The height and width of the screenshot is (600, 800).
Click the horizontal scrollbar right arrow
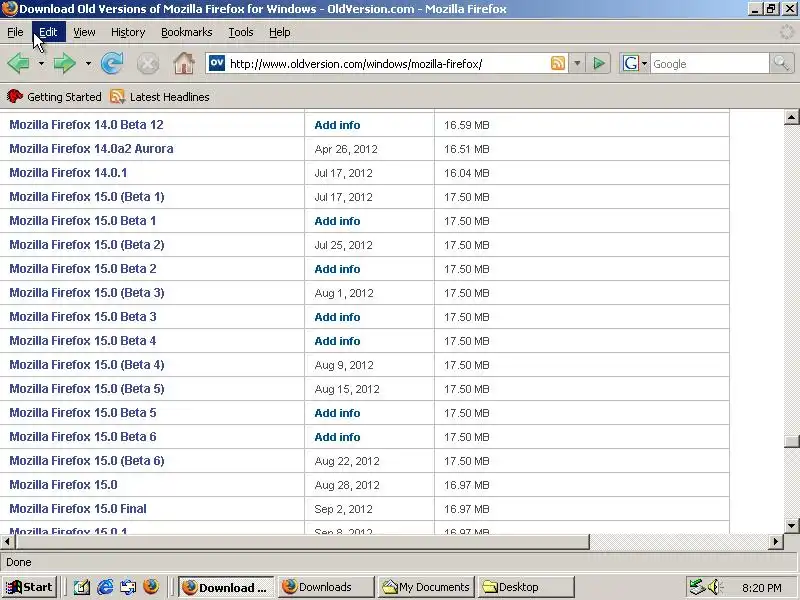(776, 541)
